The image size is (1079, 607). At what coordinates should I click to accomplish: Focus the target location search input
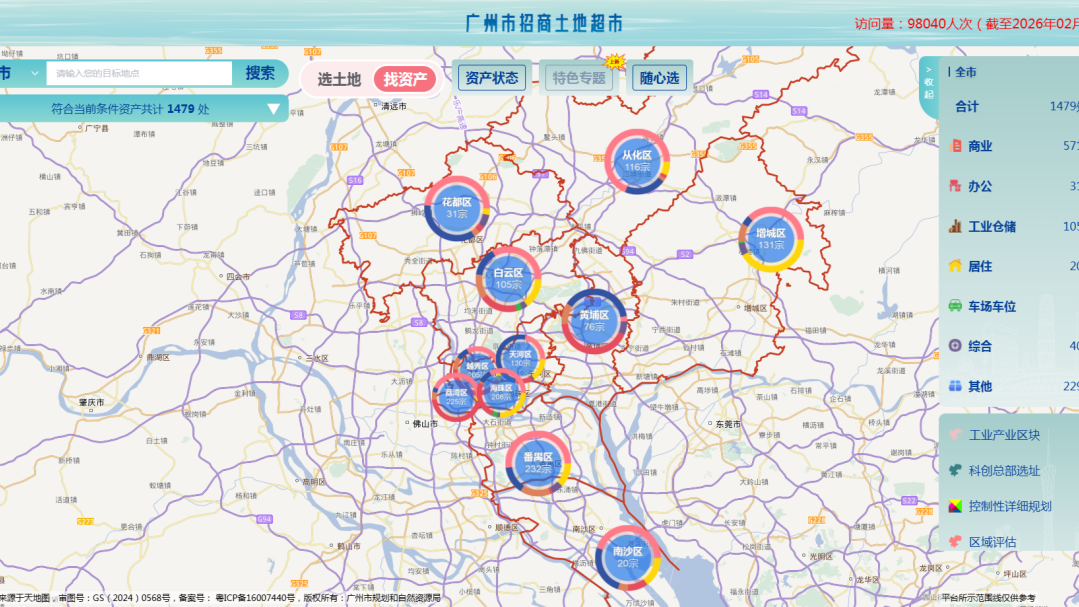[140, 73]
